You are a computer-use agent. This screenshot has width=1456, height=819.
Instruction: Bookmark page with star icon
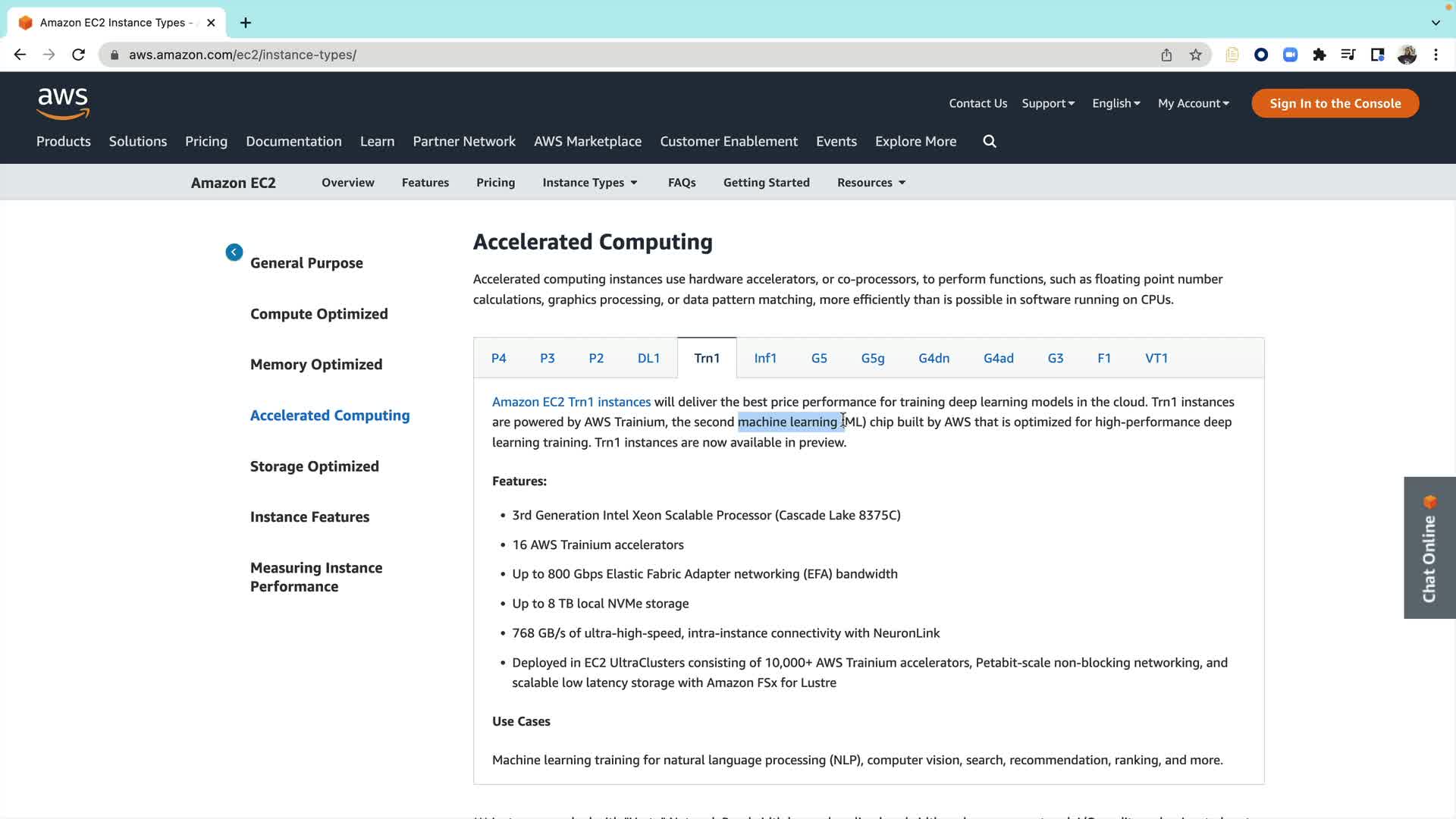click(x=1196, y=55)
